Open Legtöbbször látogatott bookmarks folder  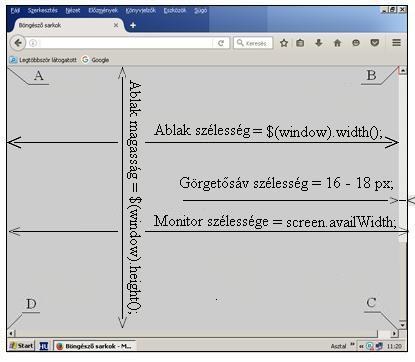[43, 60]
